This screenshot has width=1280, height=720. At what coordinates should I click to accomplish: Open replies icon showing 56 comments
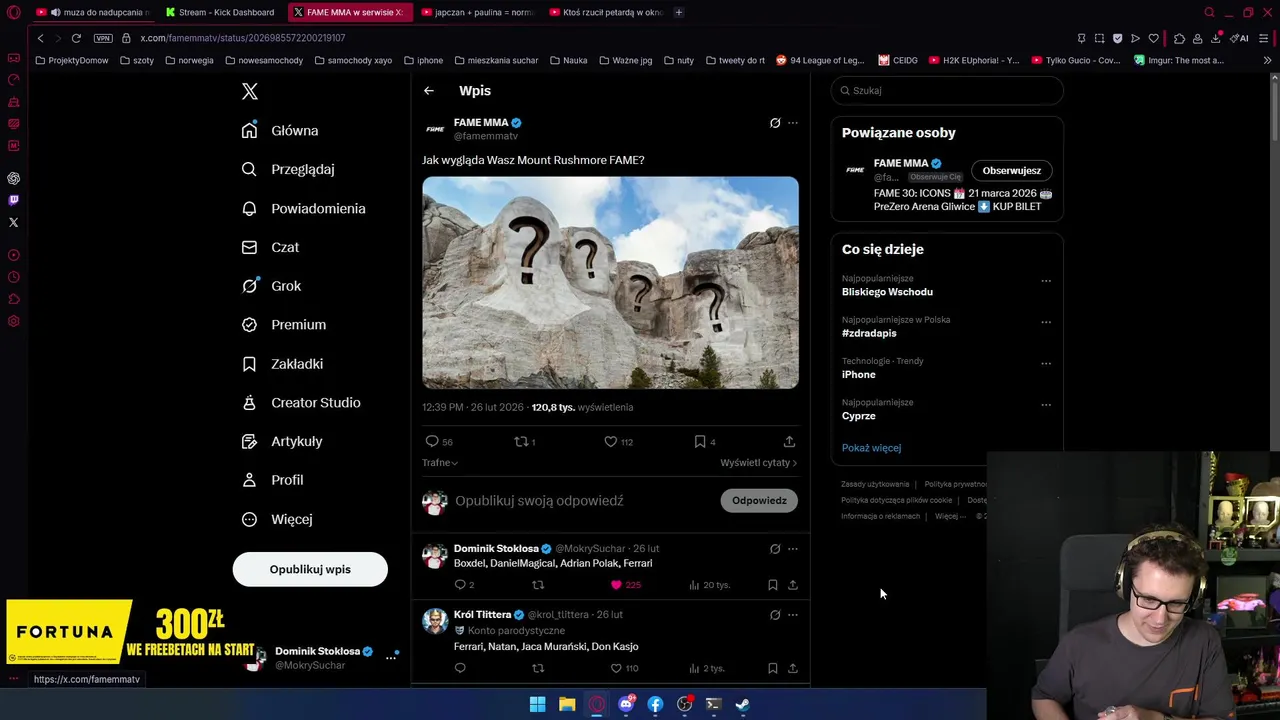click(x=439, y=441)
